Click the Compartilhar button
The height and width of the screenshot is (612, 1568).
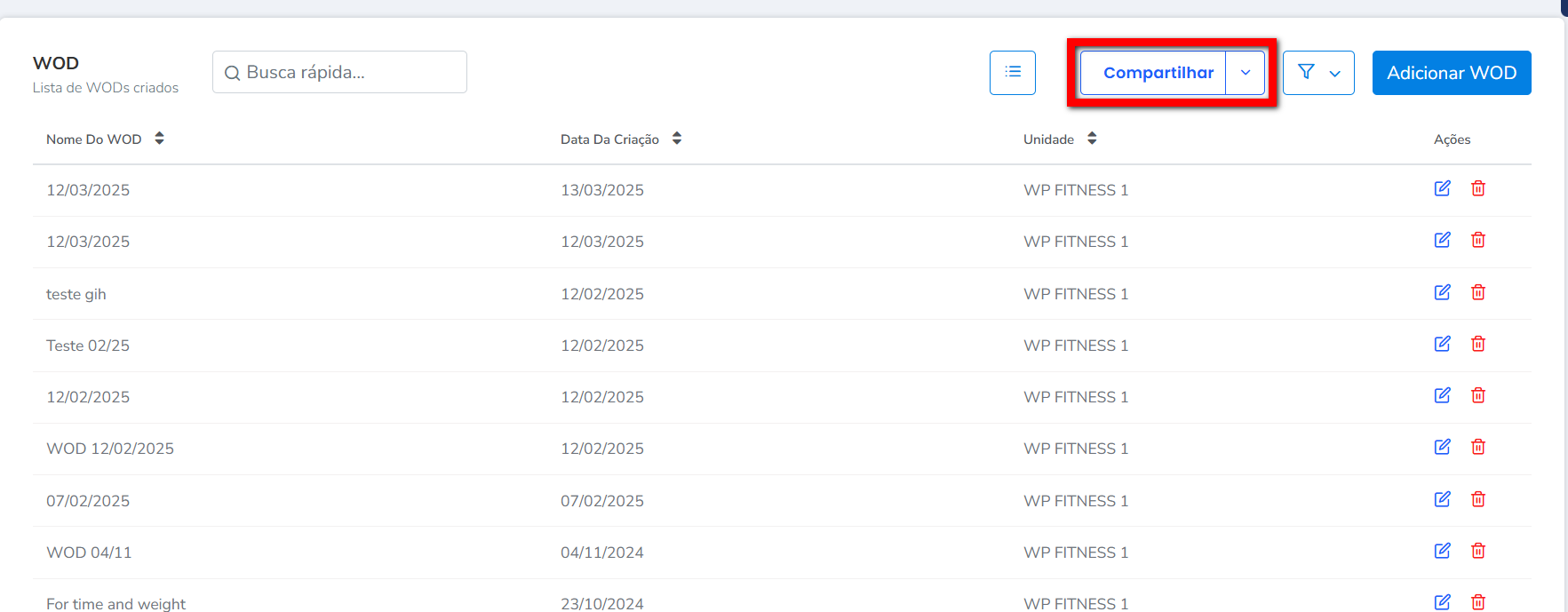click(1158, 73)
